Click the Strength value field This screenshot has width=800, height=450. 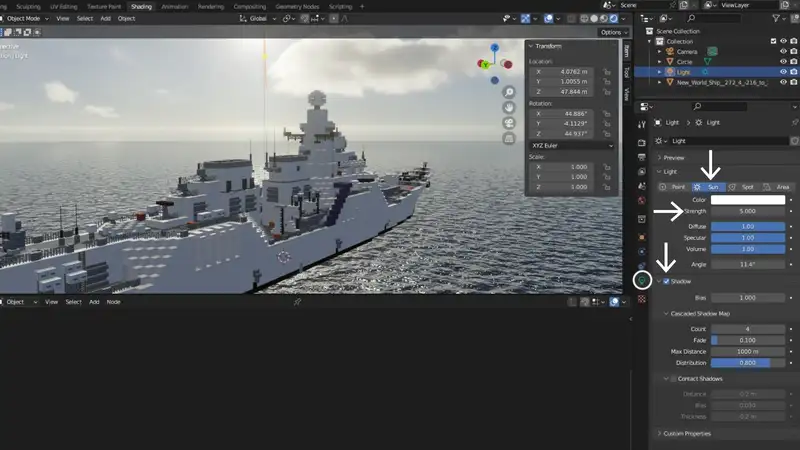pos(748,212)
